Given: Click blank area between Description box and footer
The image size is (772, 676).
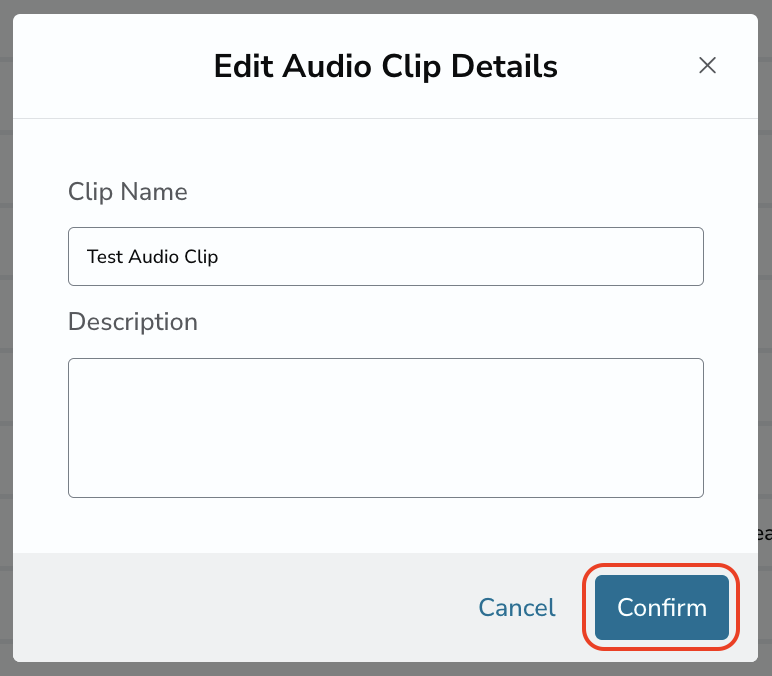Looking at the screenshot, I should [386, 525].
